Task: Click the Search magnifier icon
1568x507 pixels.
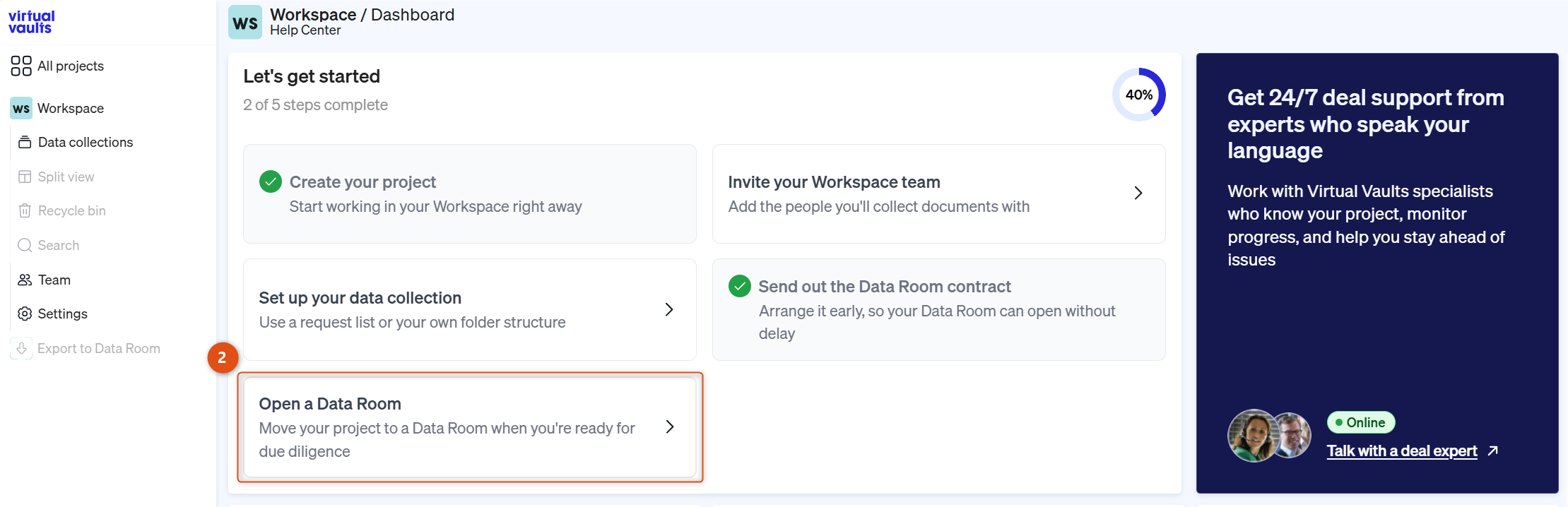Action: [25, 245]
